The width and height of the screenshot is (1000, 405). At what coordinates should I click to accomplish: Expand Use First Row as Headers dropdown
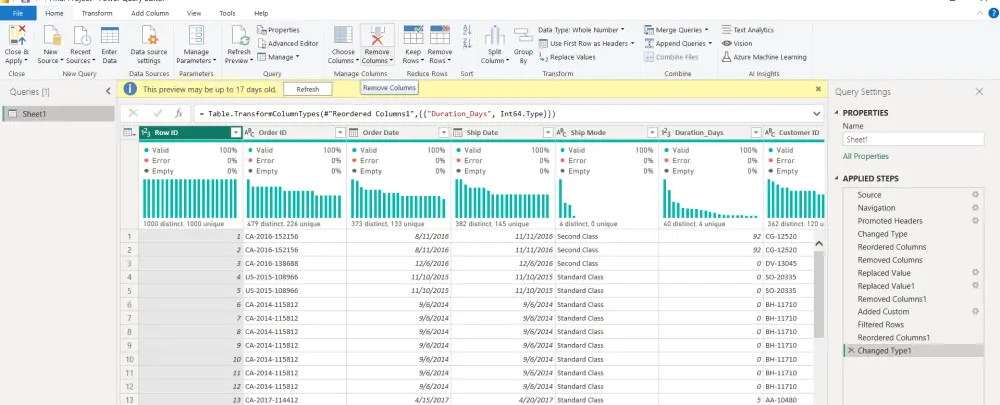(633, 43)
